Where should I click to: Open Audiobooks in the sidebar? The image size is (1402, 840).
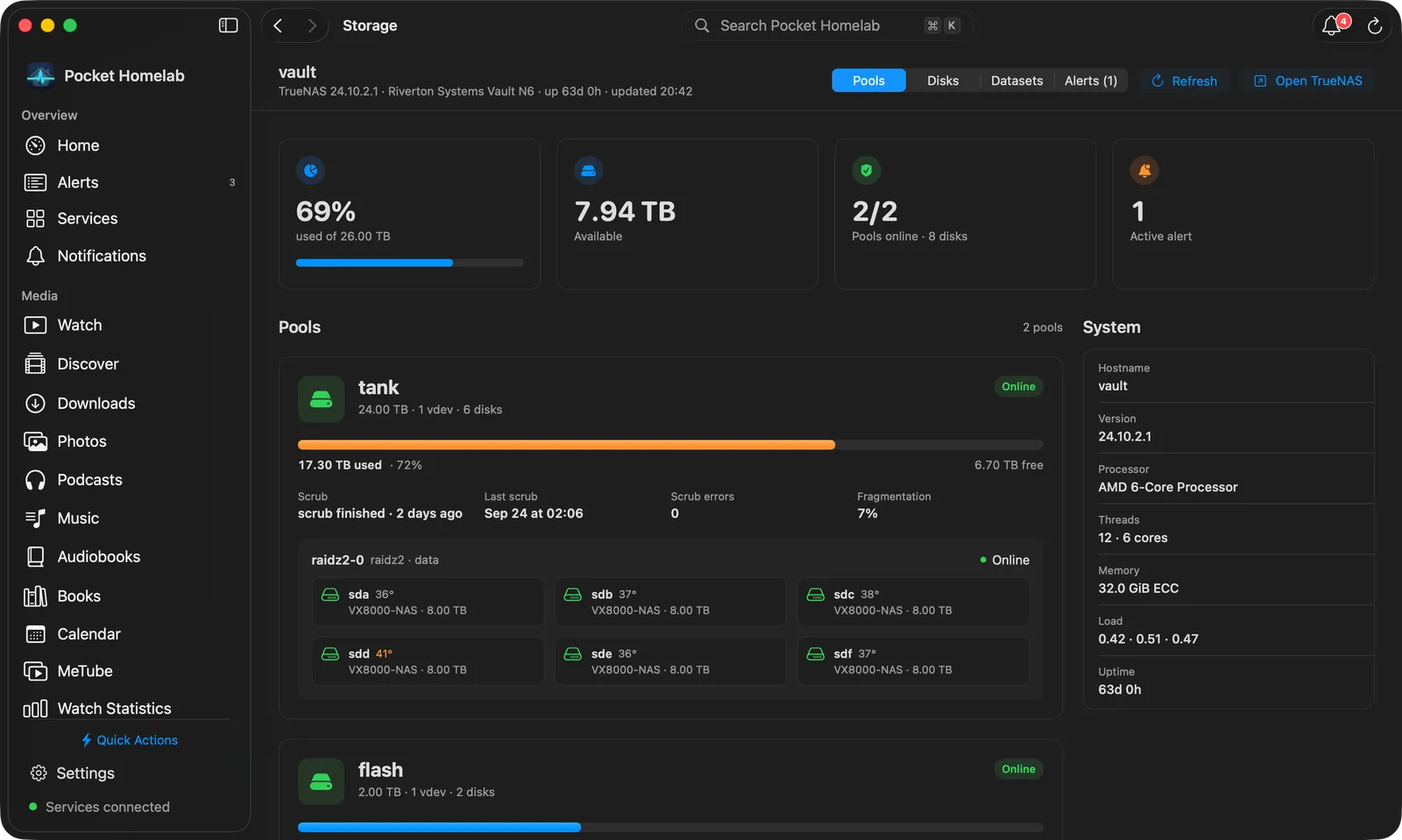point(129,557)
